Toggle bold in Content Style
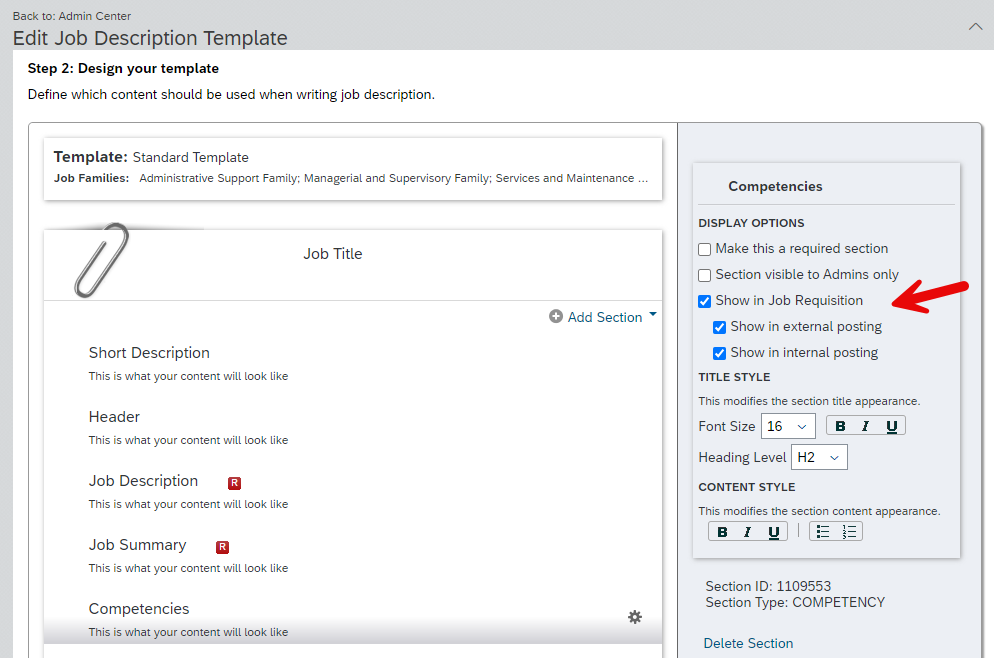 click(722, 532)
